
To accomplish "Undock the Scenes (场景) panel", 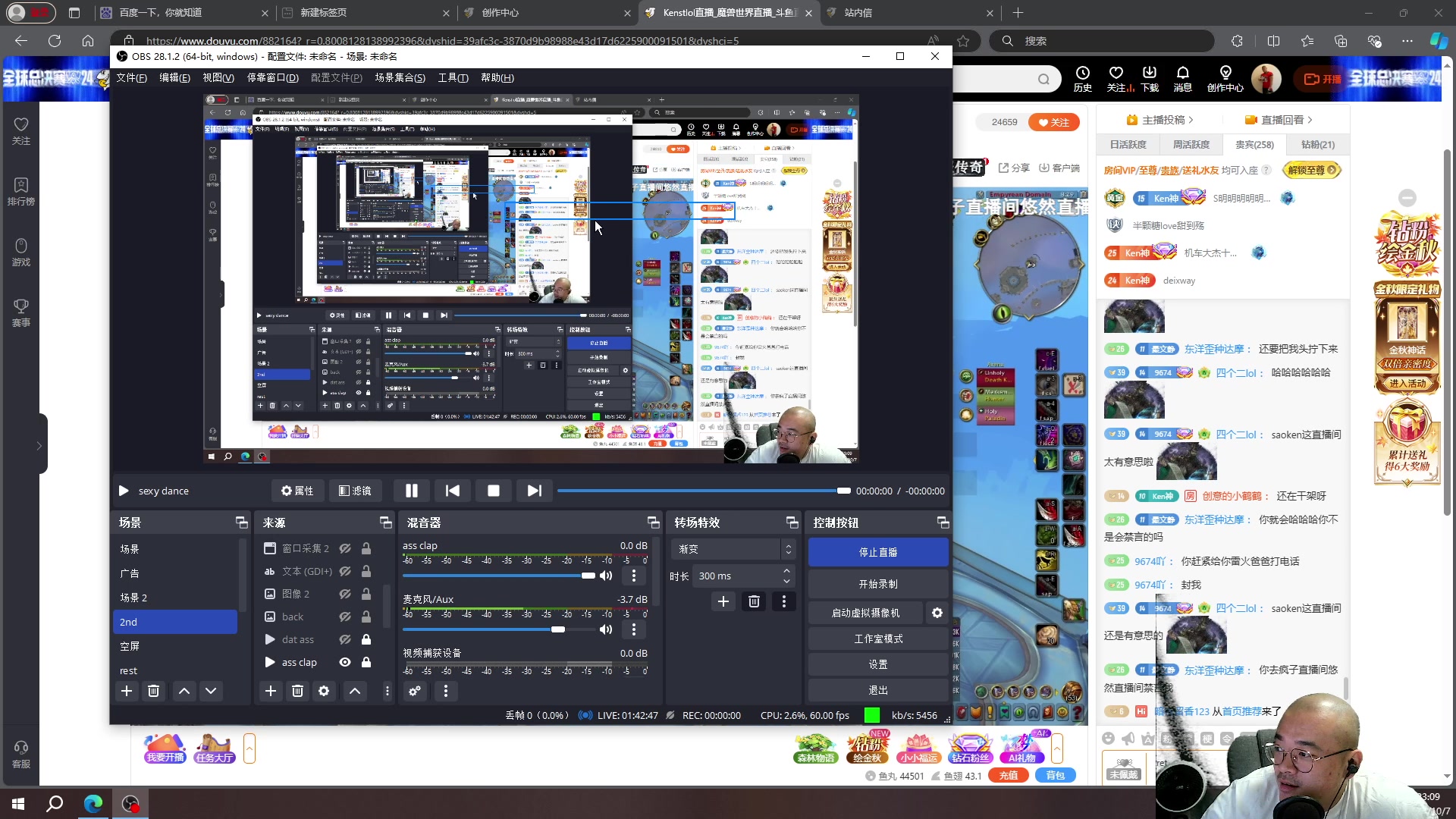I will pyautogui.click(x=241, y=522).
